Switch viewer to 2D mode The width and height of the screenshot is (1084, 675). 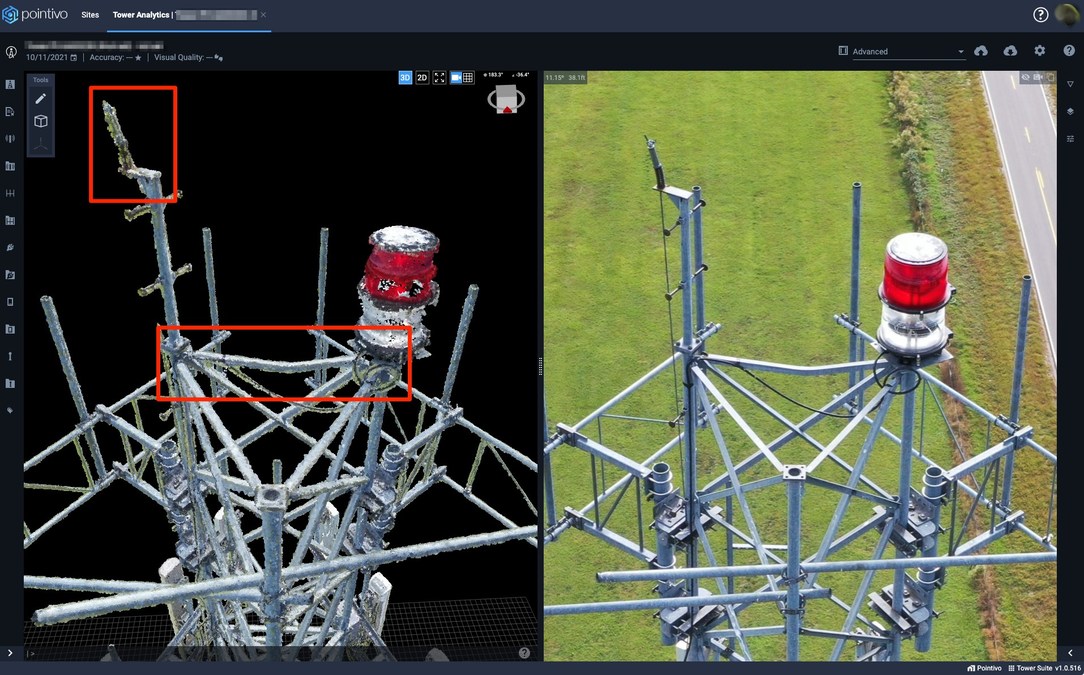[x=422, y=77]
